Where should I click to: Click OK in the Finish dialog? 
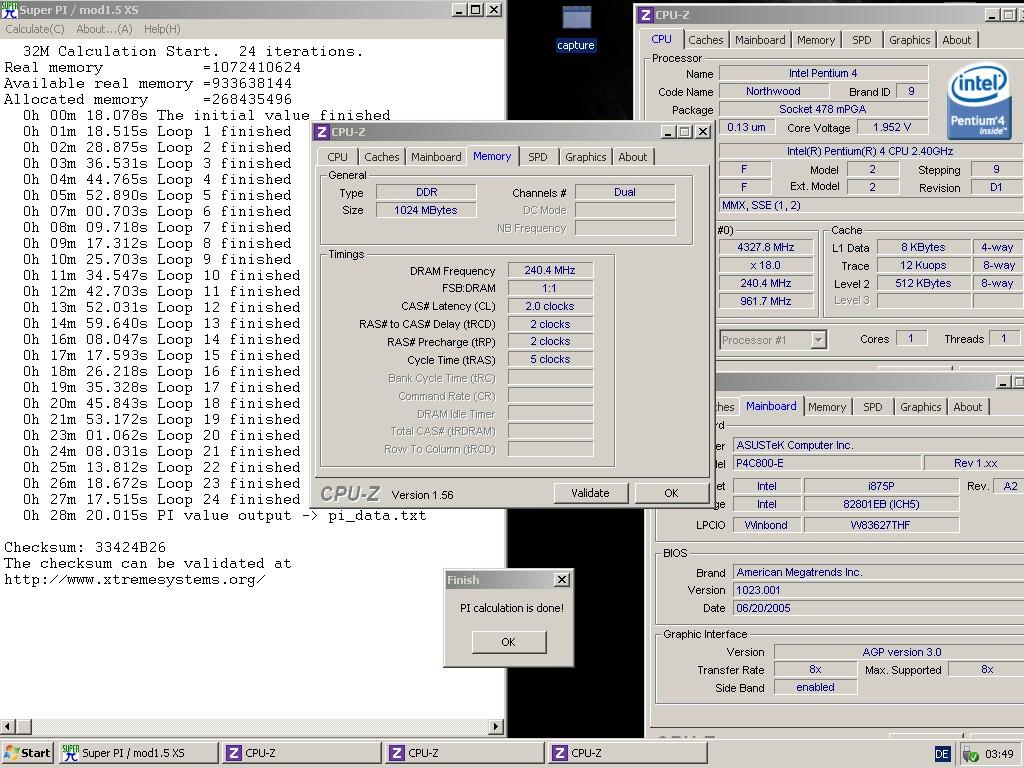coord(509,642)
